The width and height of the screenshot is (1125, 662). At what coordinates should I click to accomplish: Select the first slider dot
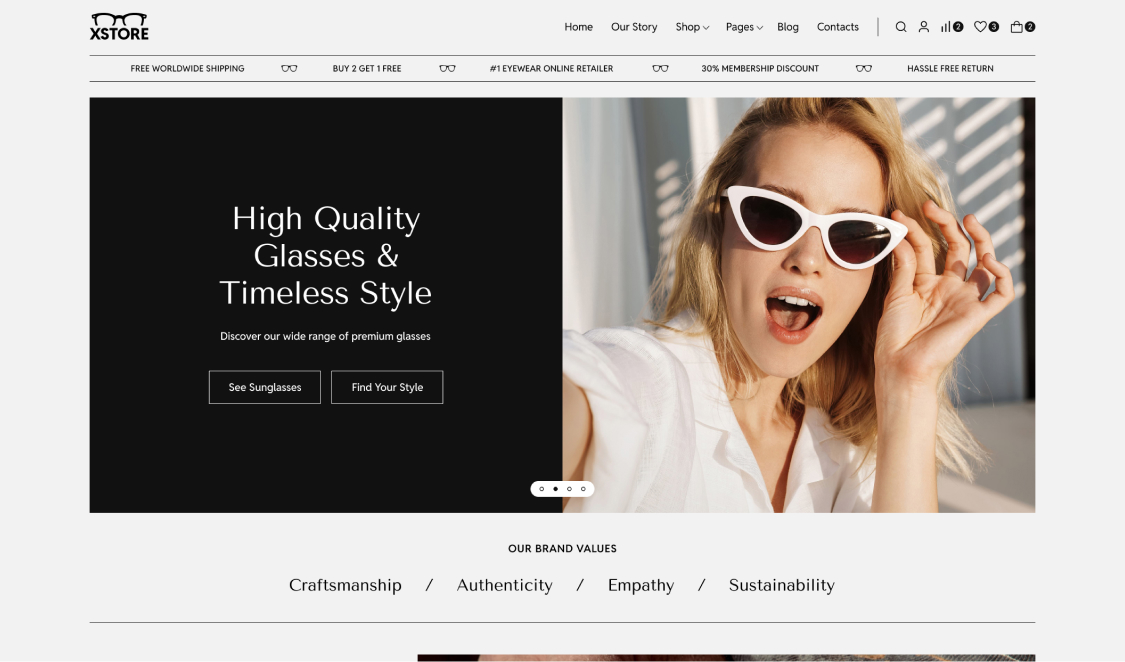(542, 489)
